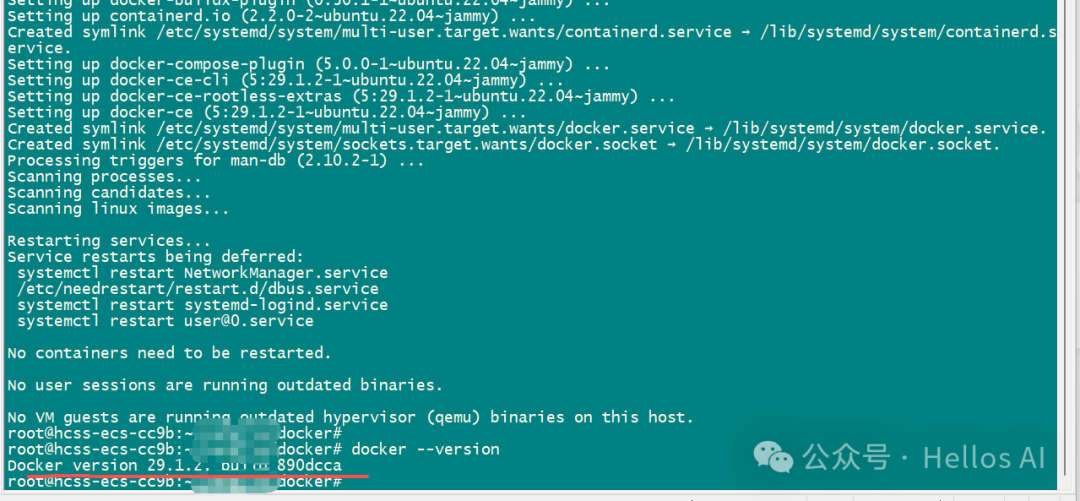Click "systemctl restart user@0.service" line

pyautogui.click(x=165, y=321)
